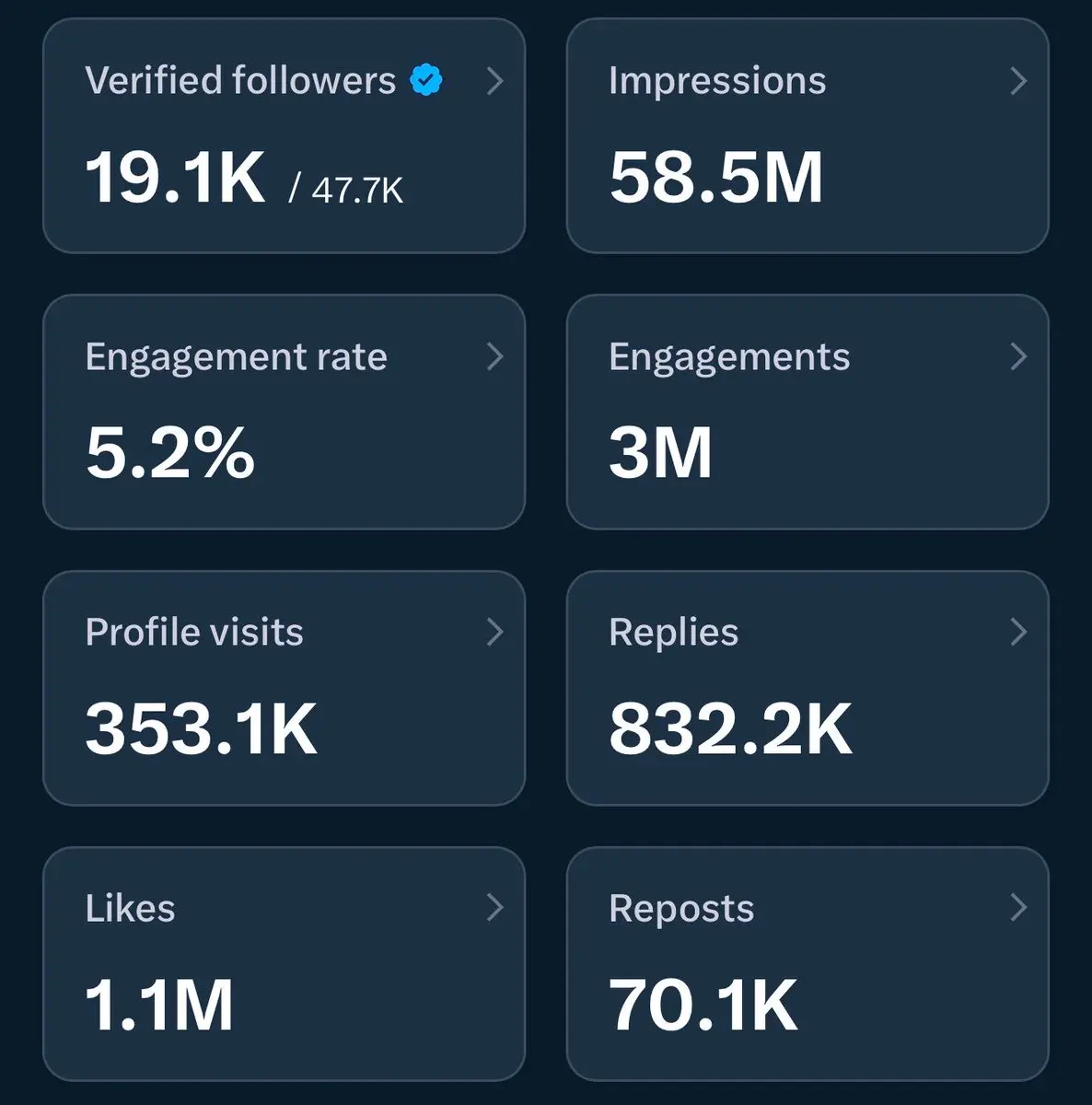Select the Impressions card title

click(717, 81)
